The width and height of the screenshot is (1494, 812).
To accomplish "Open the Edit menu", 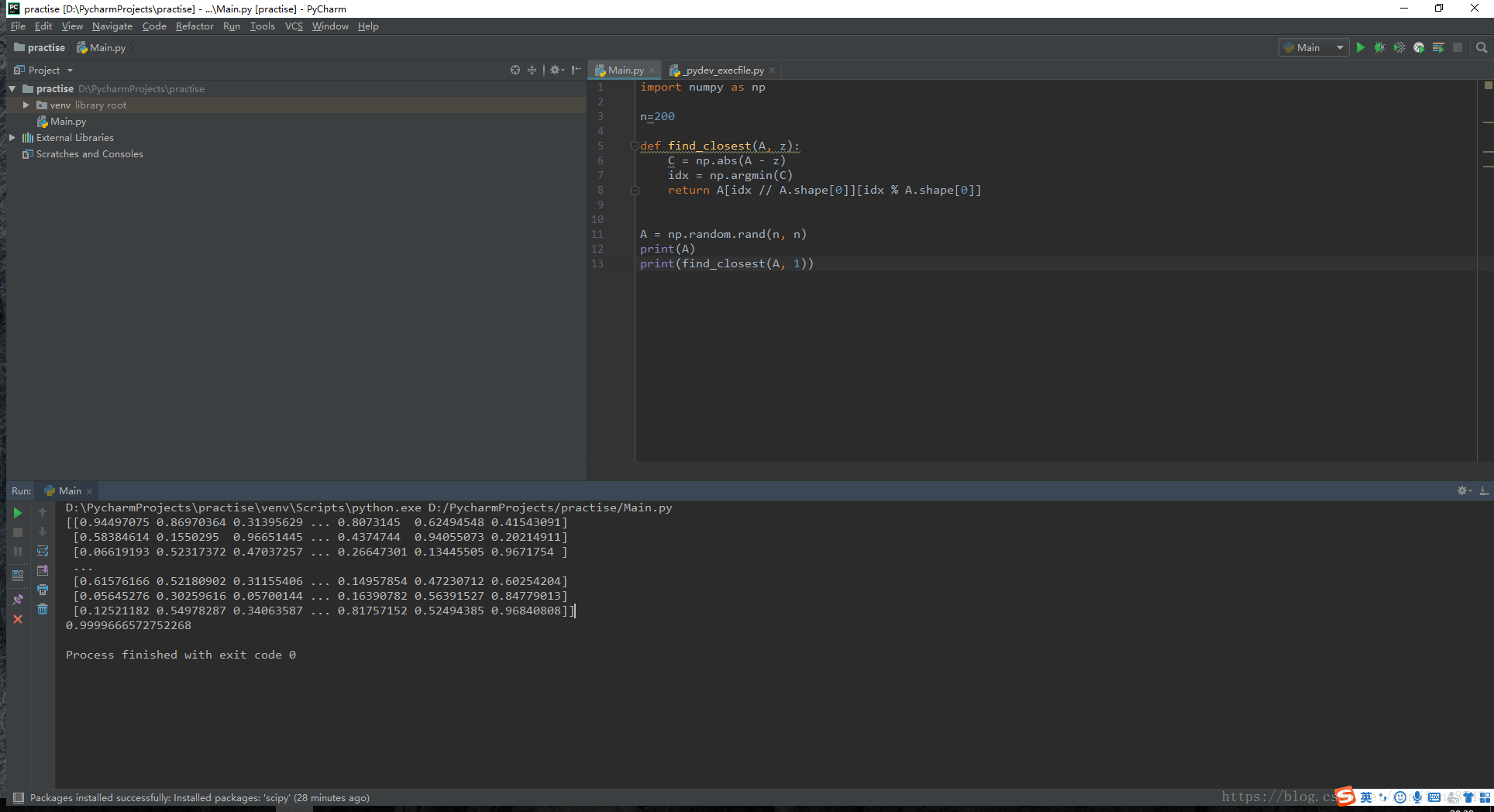I will 43,26.
